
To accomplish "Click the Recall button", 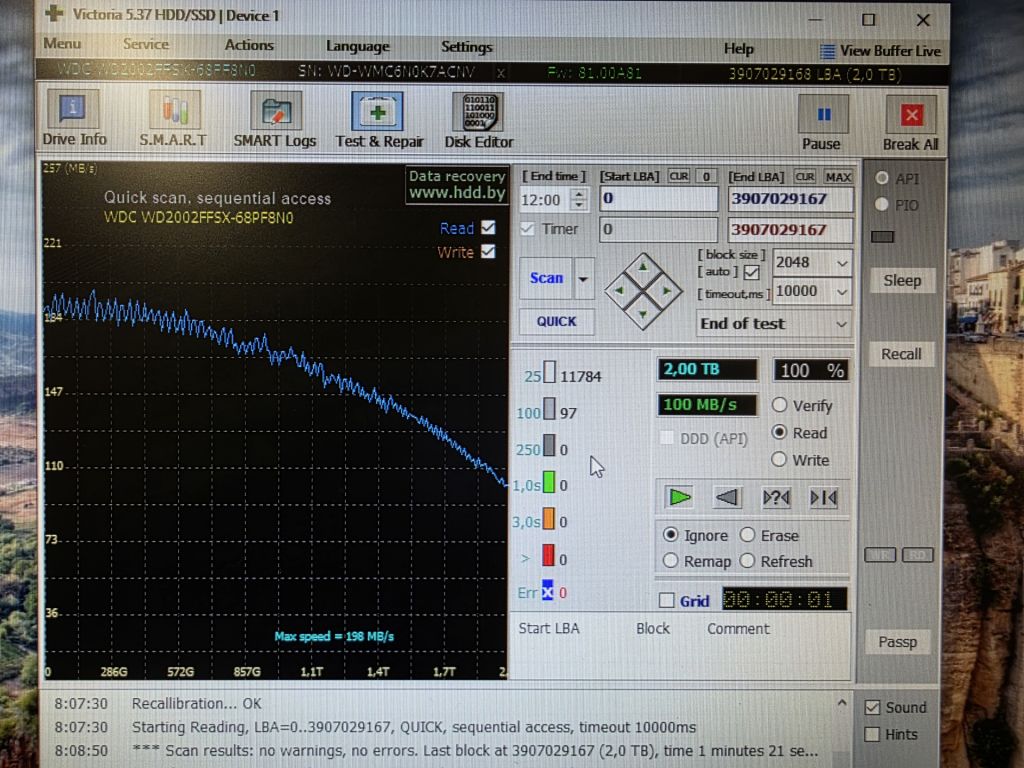I will tap(901, 354).
